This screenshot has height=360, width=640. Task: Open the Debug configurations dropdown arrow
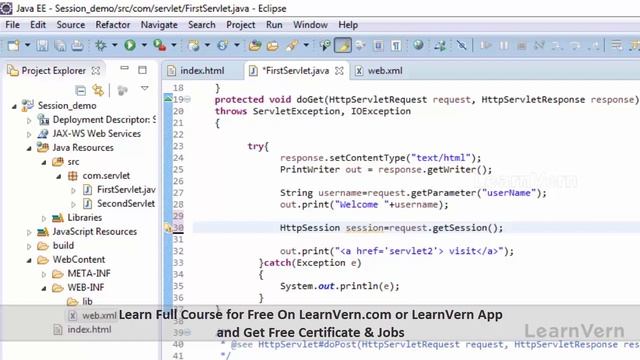pyautogui.click(x=114, y=45)
